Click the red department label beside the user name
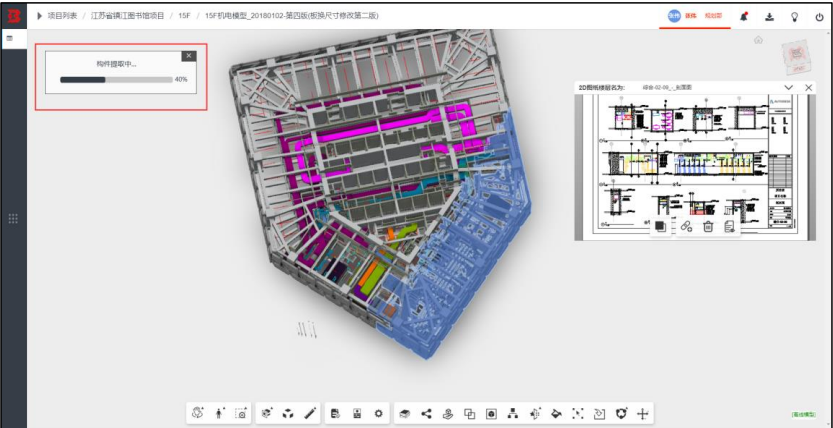833x428 pixels. 713,16
